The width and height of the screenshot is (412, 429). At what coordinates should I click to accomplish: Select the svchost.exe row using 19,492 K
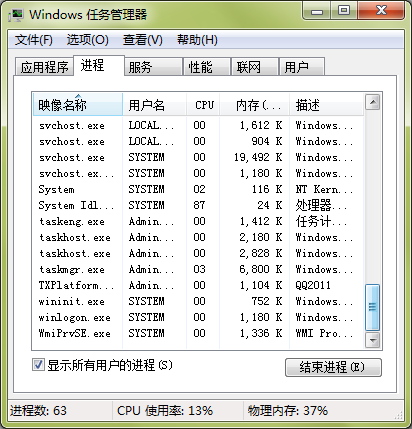198,157
